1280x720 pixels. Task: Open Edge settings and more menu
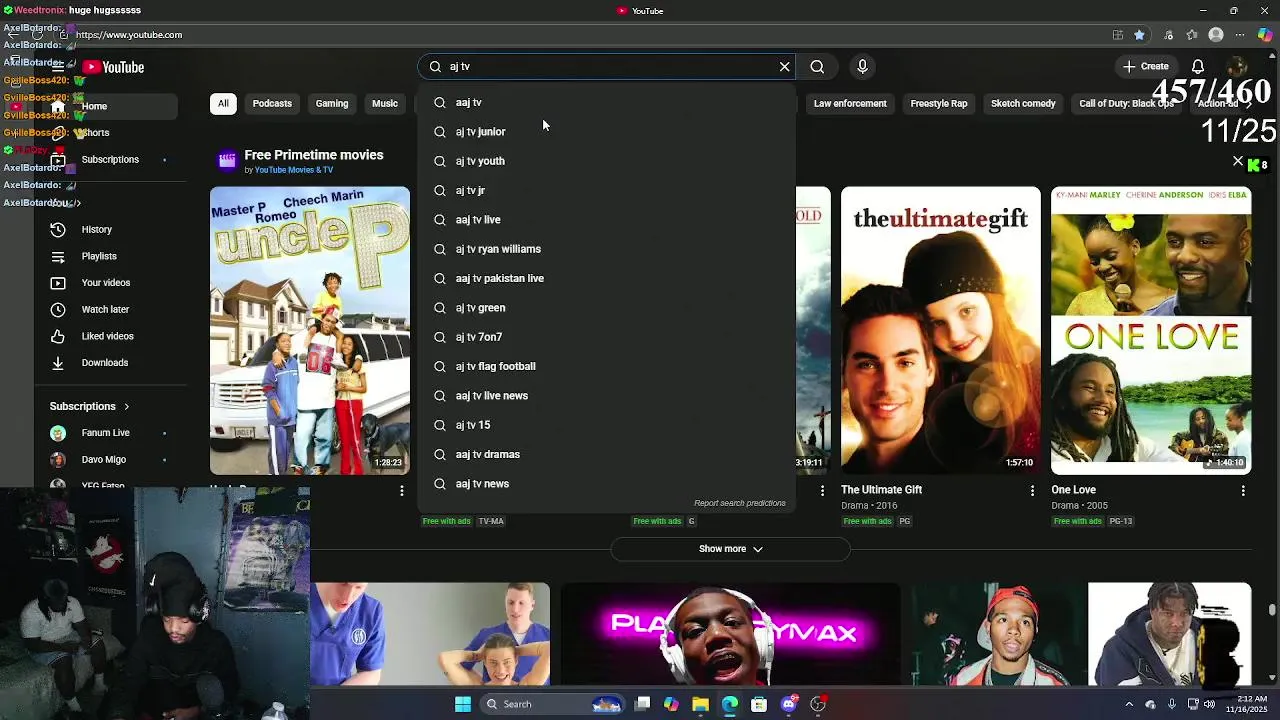click(x=1240, y=35)
